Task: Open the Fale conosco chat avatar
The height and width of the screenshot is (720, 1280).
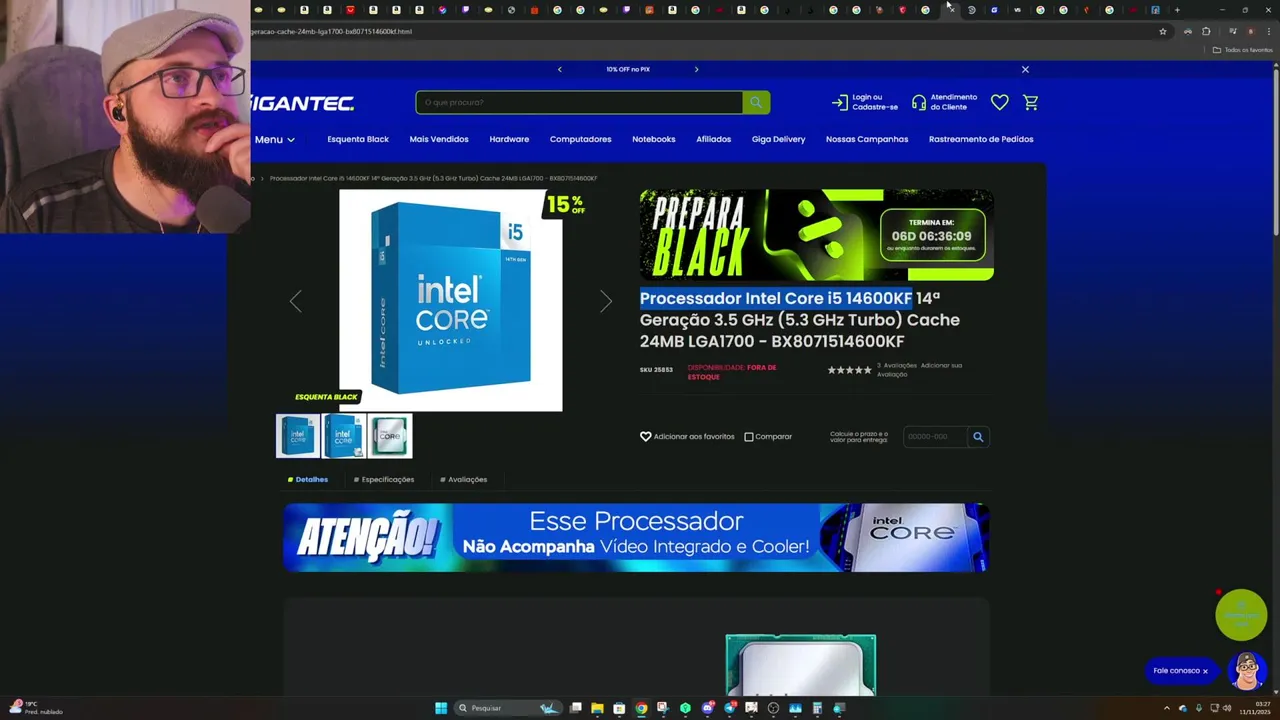Action: coord(1247,671)
